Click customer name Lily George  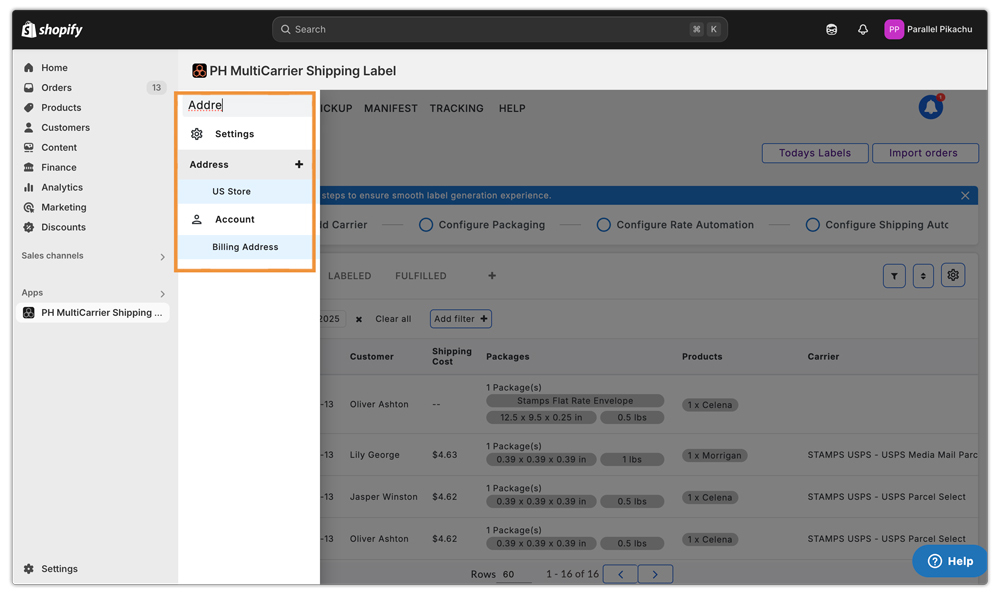click(x=374, y=455)
